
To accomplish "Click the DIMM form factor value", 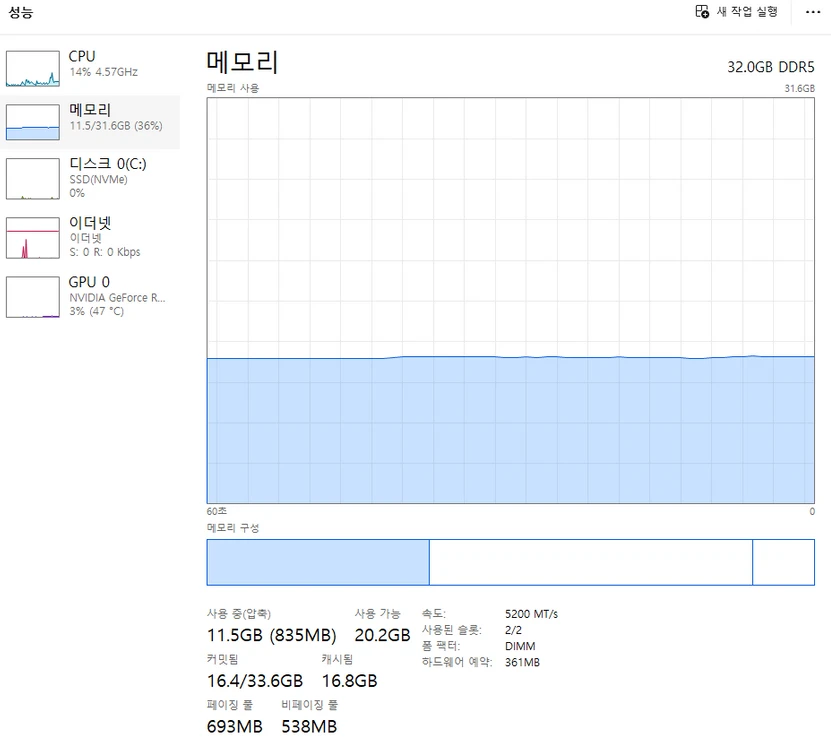I will pos(520,646).
